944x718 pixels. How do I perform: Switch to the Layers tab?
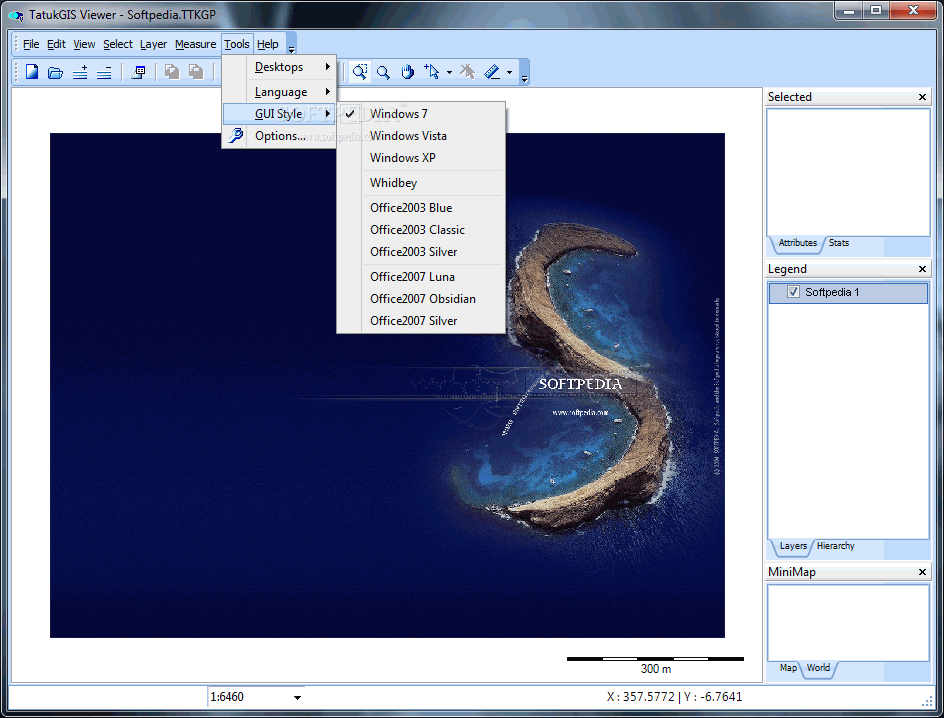(x=793, y=546)
